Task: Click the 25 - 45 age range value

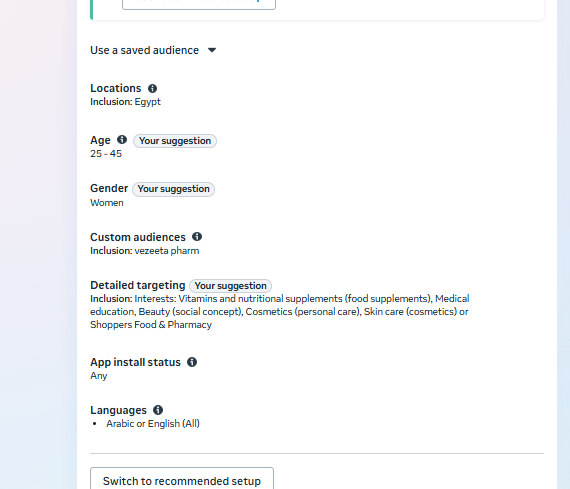Action: pyautogui.click(x=106, y=154)
